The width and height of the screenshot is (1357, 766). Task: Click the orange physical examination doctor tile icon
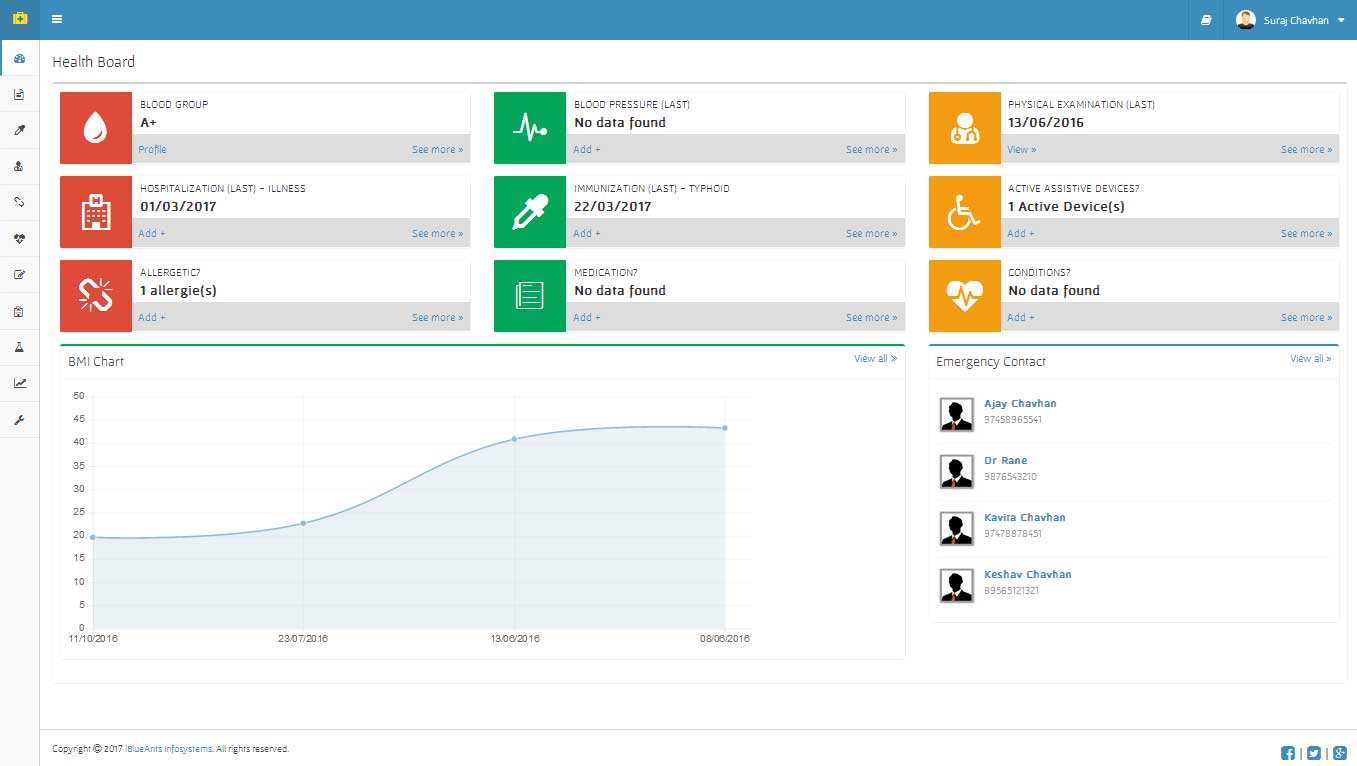[965, 128]
